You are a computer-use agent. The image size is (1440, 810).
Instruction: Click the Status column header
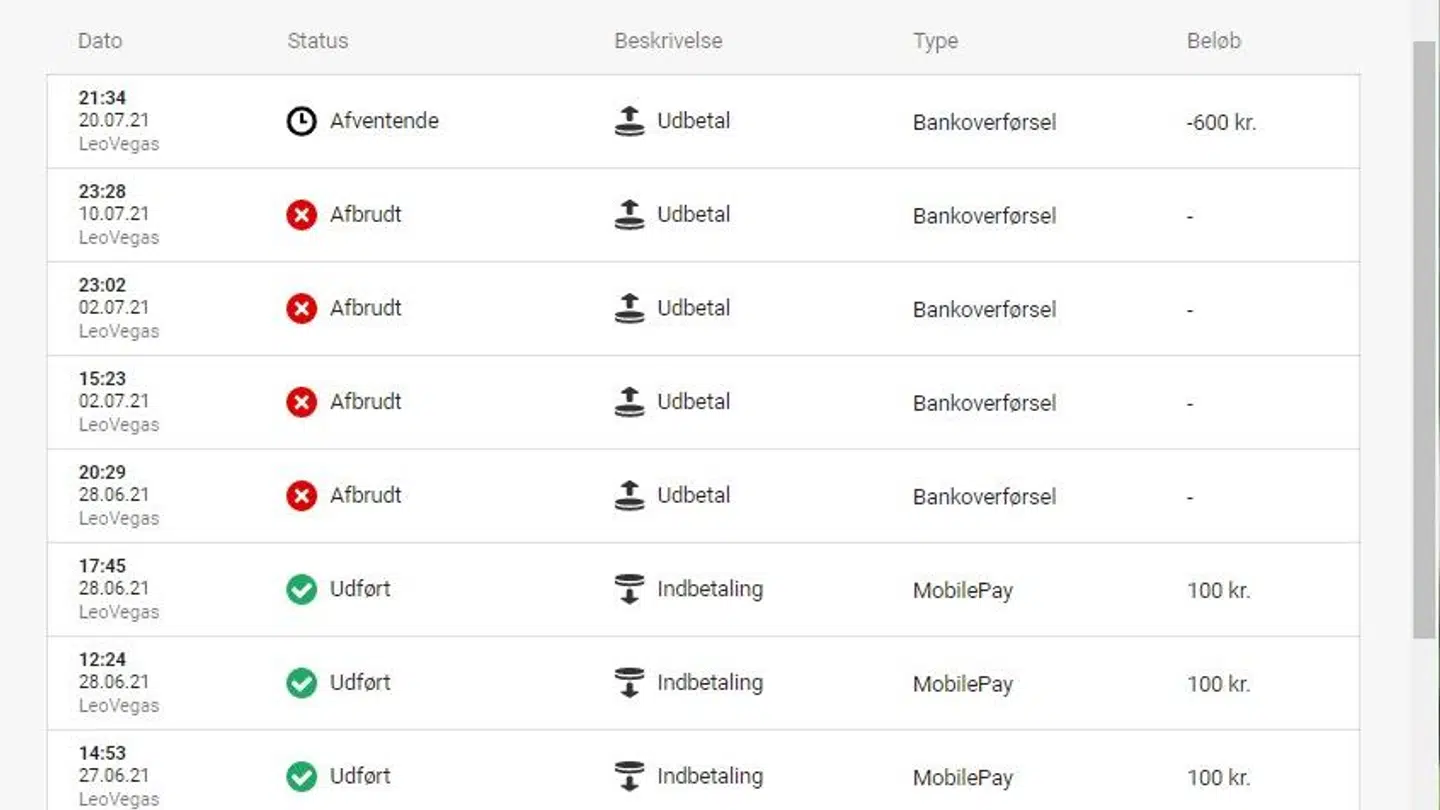coord(317,41)
